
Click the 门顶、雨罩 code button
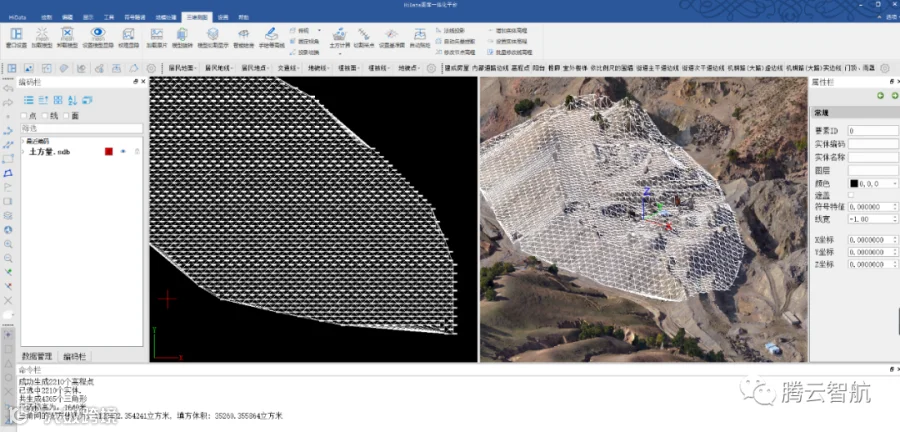tap(859, 68)
